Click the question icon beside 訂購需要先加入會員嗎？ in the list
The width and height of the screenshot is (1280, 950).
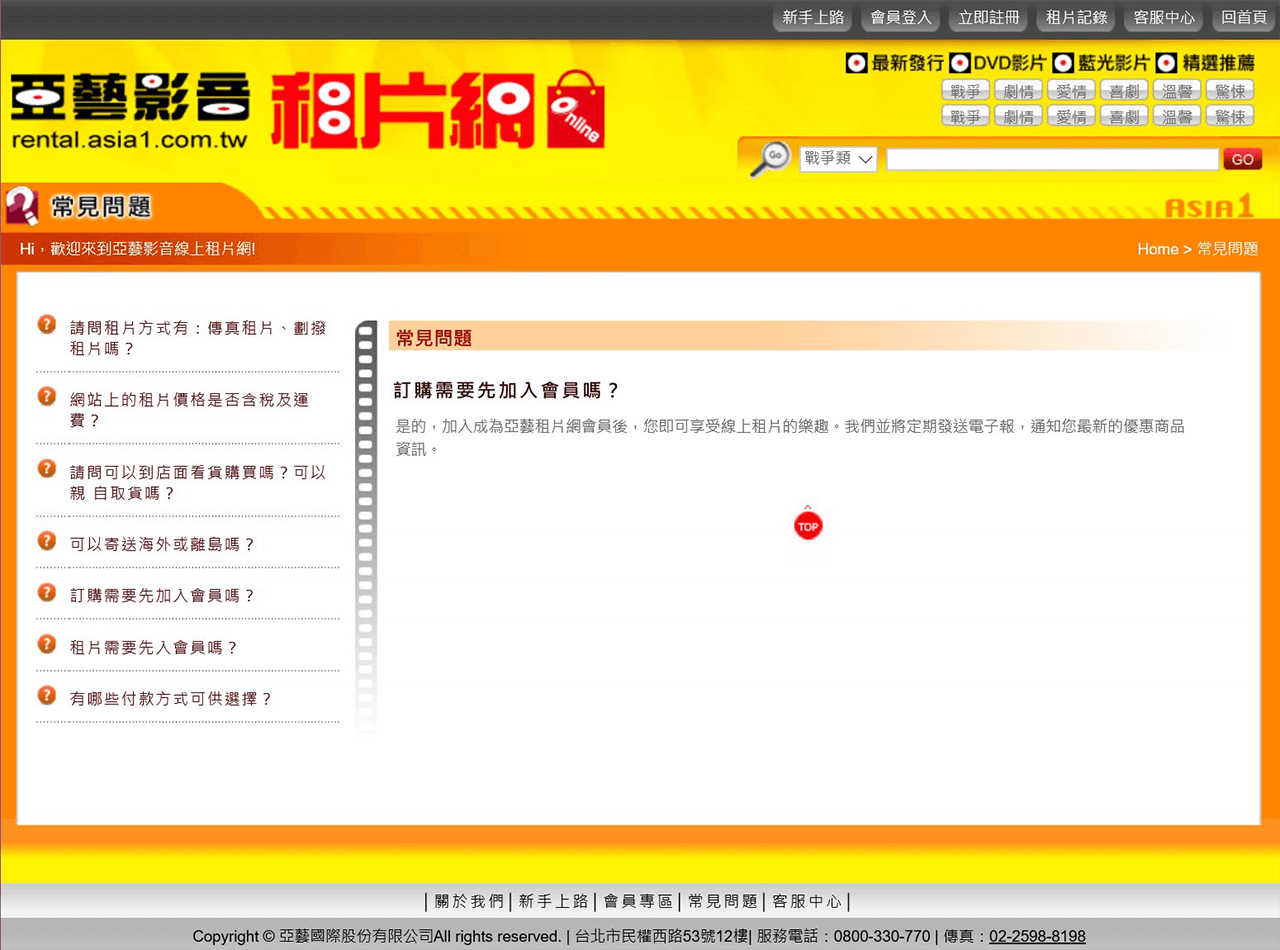(47, 592)
